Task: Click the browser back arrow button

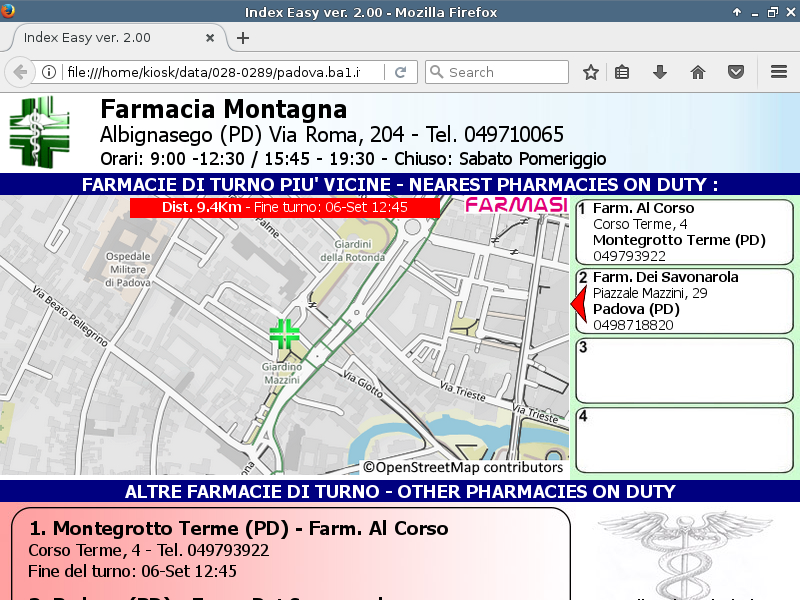Action: [19, 72]
